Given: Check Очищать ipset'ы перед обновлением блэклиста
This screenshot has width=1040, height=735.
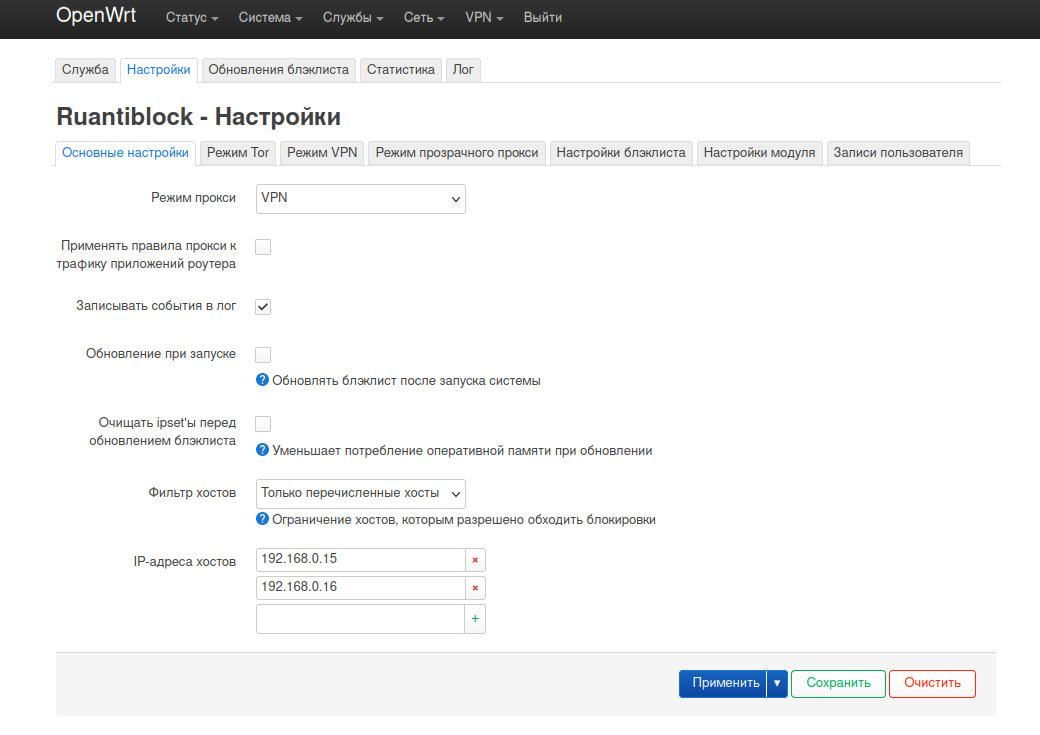Looking at the screenshot, I should click(x=263, y=423).
